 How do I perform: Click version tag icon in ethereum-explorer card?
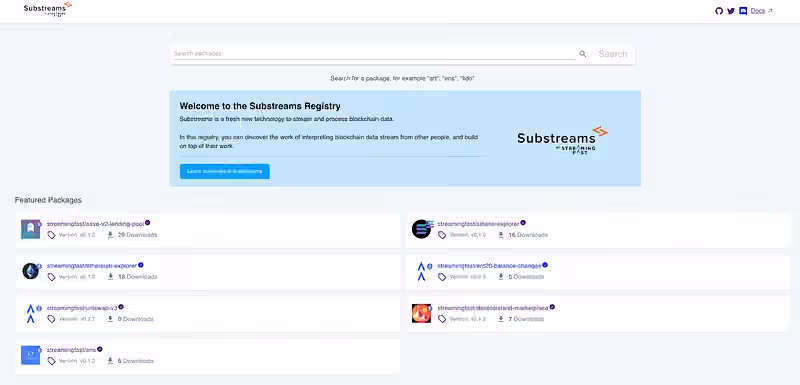click(51, 277)
